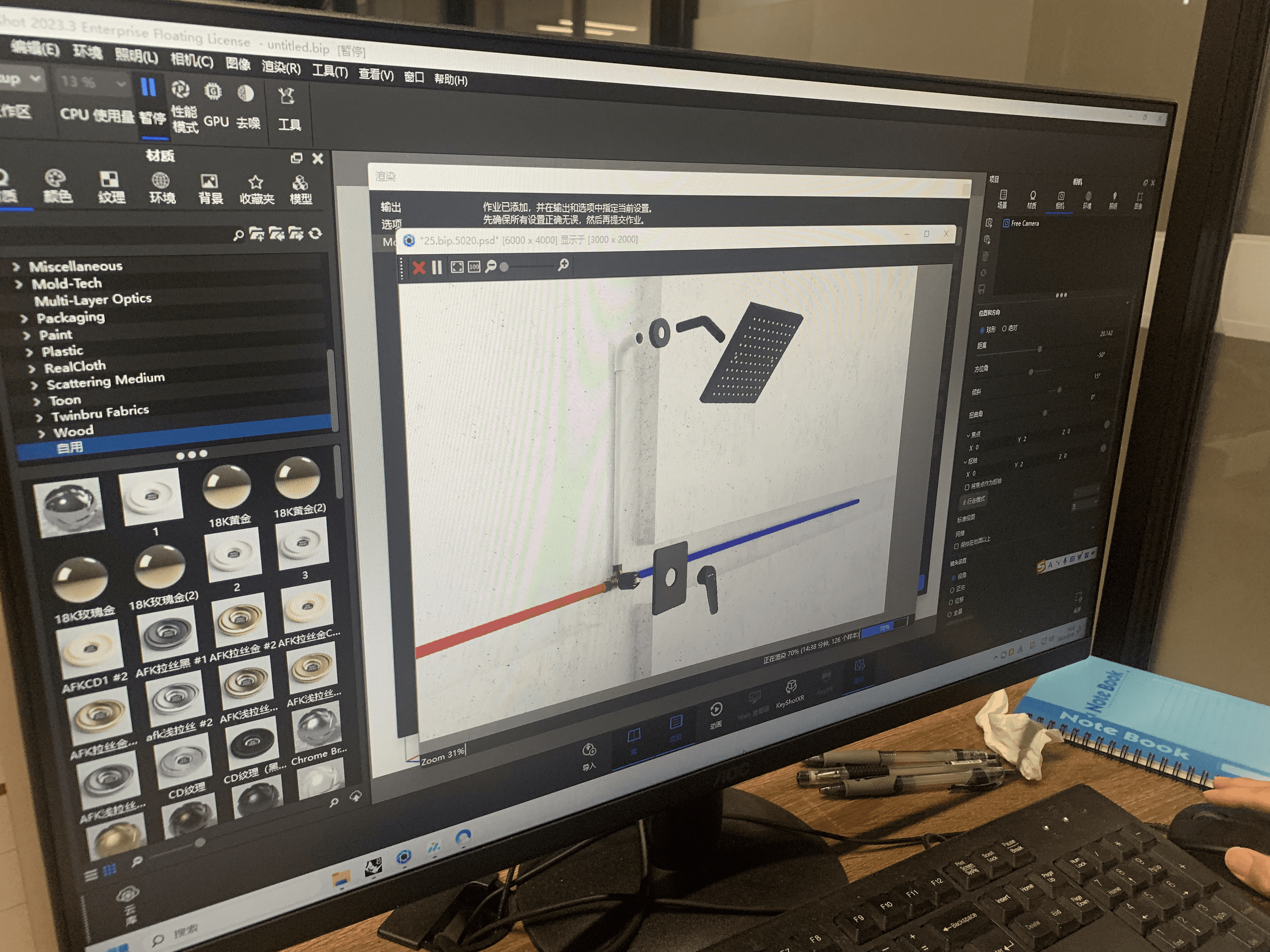This screenshot has width=1270, height=952.
Task: Open the Favorites (收藏夹) library tab
Action: tap(256, 190)
